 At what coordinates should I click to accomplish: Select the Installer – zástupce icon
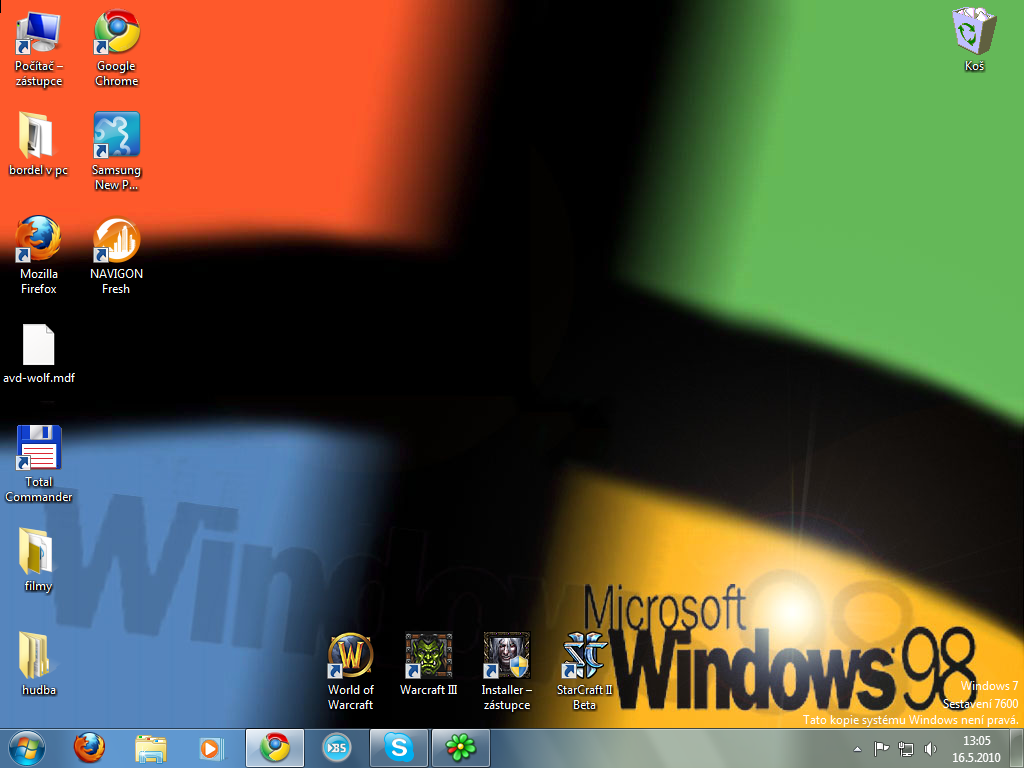[x=506, y=657]
